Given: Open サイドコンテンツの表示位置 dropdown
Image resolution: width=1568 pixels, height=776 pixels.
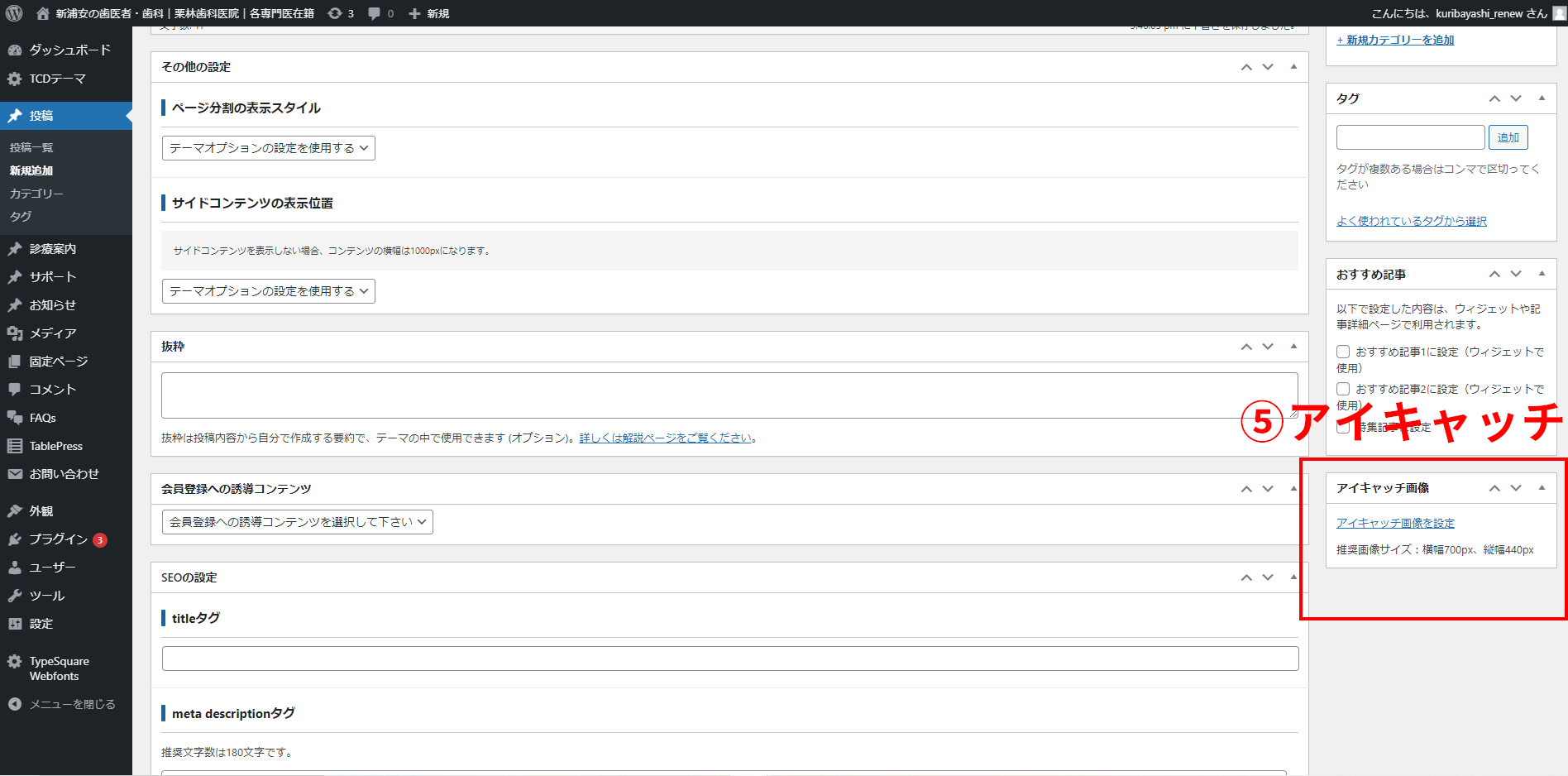Looking at the screenshot, I should (x=268, y=291).
